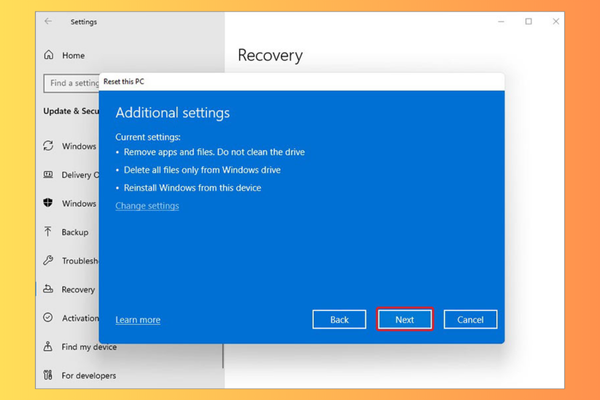The image size is (600, 400).
Task: Select 'Remove apps and files' setting text
Action: pos(214,152)
